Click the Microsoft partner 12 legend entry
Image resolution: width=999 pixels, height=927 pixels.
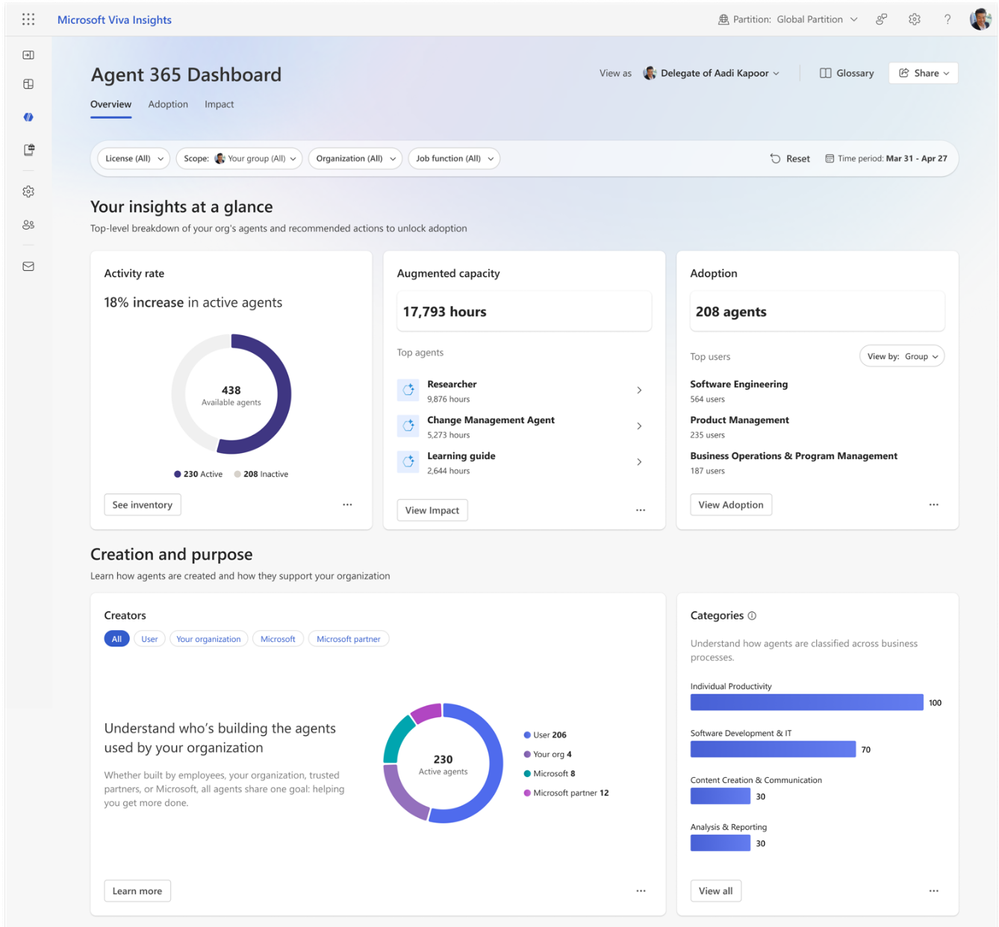pos(566,793)
